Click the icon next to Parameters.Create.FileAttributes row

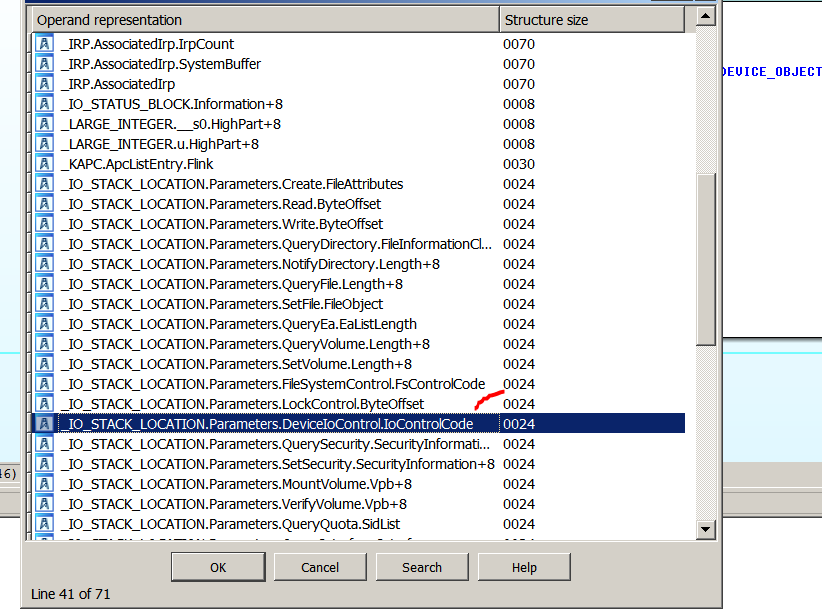click(x=44, y=184)
